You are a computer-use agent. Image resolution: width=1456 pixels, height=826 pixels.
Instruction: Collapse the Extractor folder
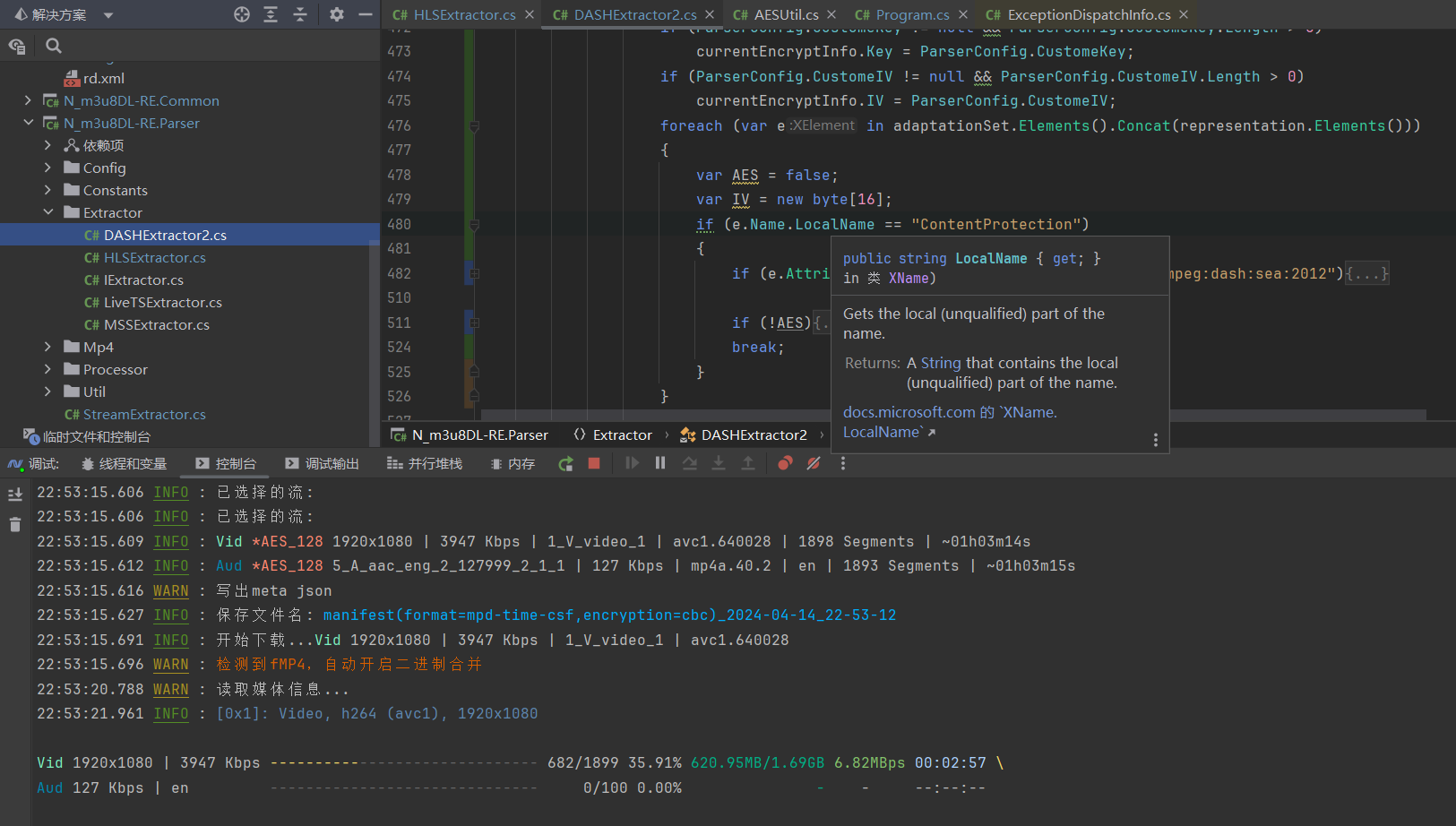coord(47,212)
